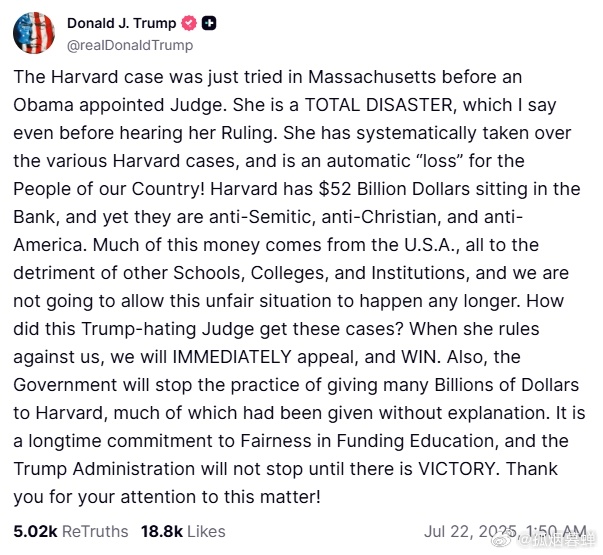Click the word Massachusetts in first line
This screenshot has height=555, width=603.
pos(372,77)
